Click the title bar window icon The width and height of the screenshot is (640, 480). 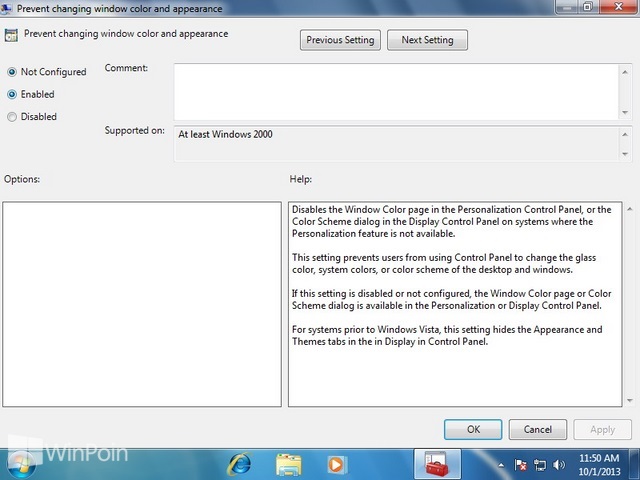point(6,9)
